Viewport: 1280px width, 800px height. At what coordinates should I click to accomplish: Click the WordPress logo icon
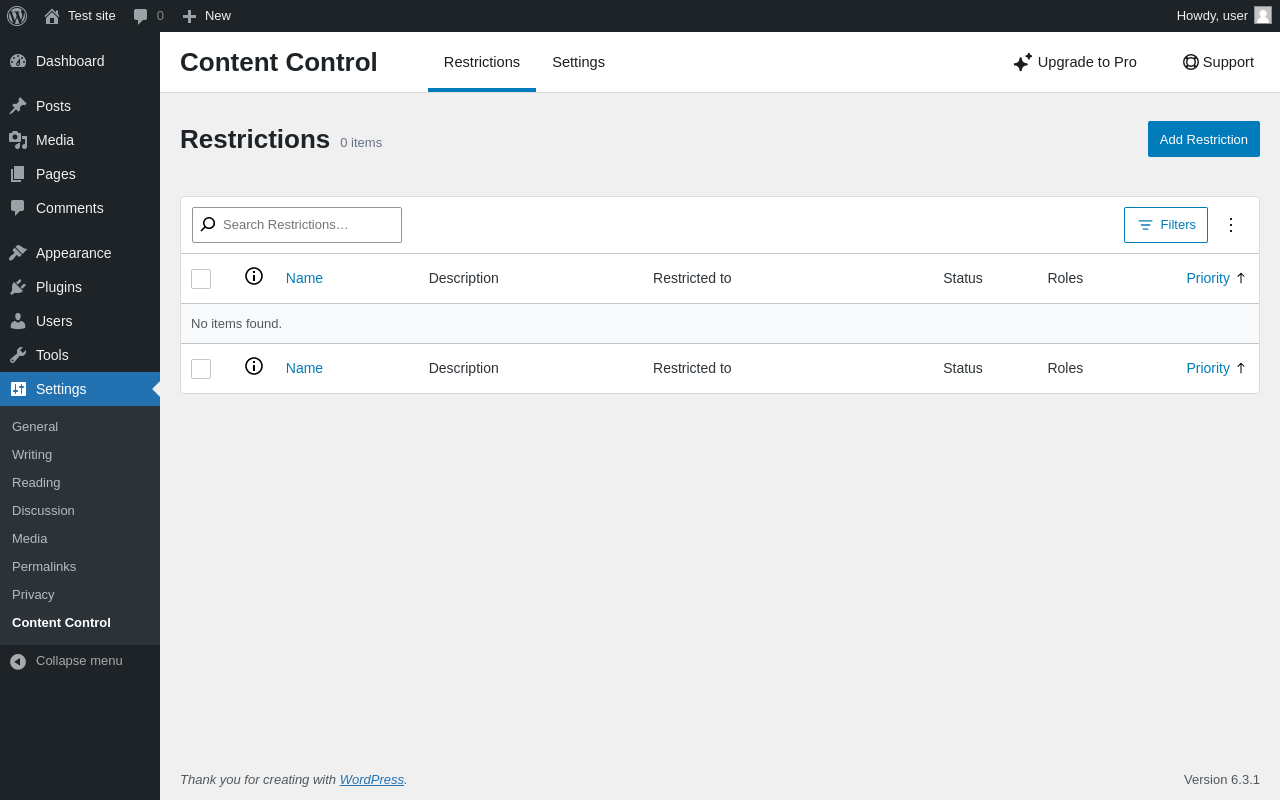(17, 16)
